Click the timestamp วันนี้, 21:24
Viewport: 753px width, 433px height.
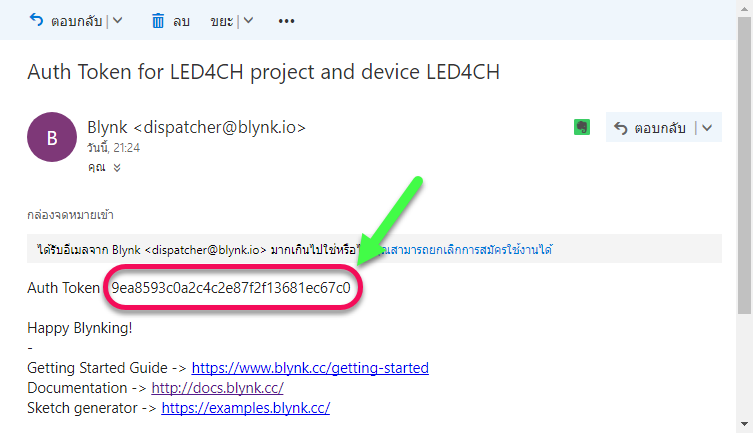tap(113, 147)
